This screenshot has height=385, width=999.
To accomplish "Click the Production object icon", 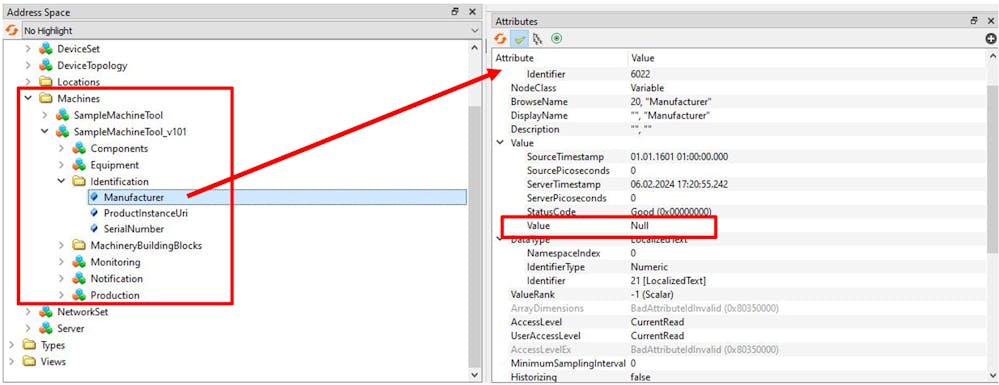I will 78,295.
